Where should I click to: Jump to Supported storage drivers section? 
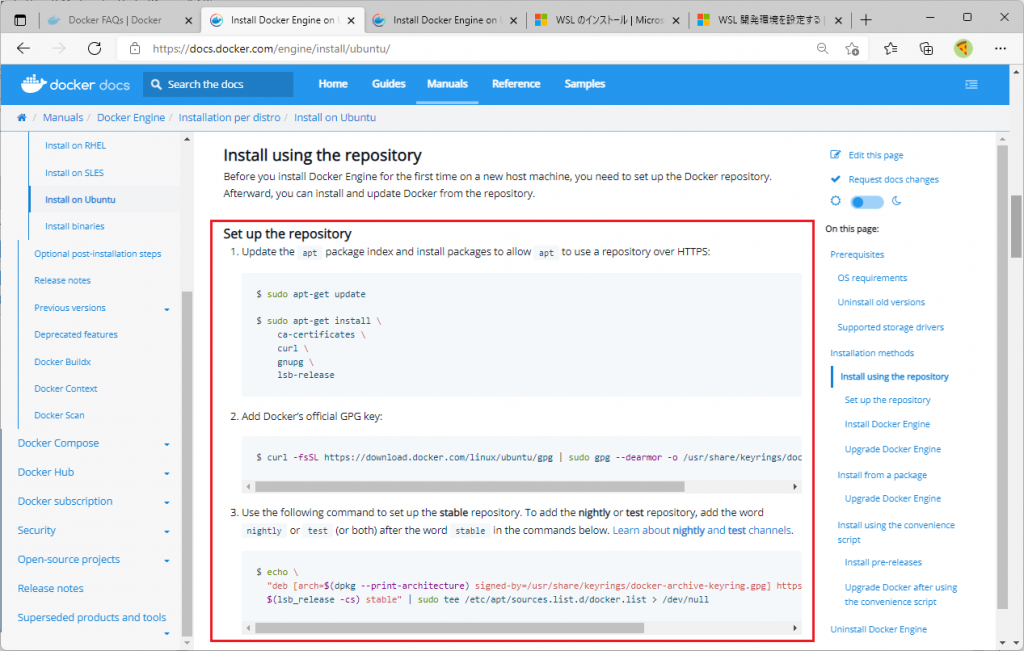click(x=890, y=327)
